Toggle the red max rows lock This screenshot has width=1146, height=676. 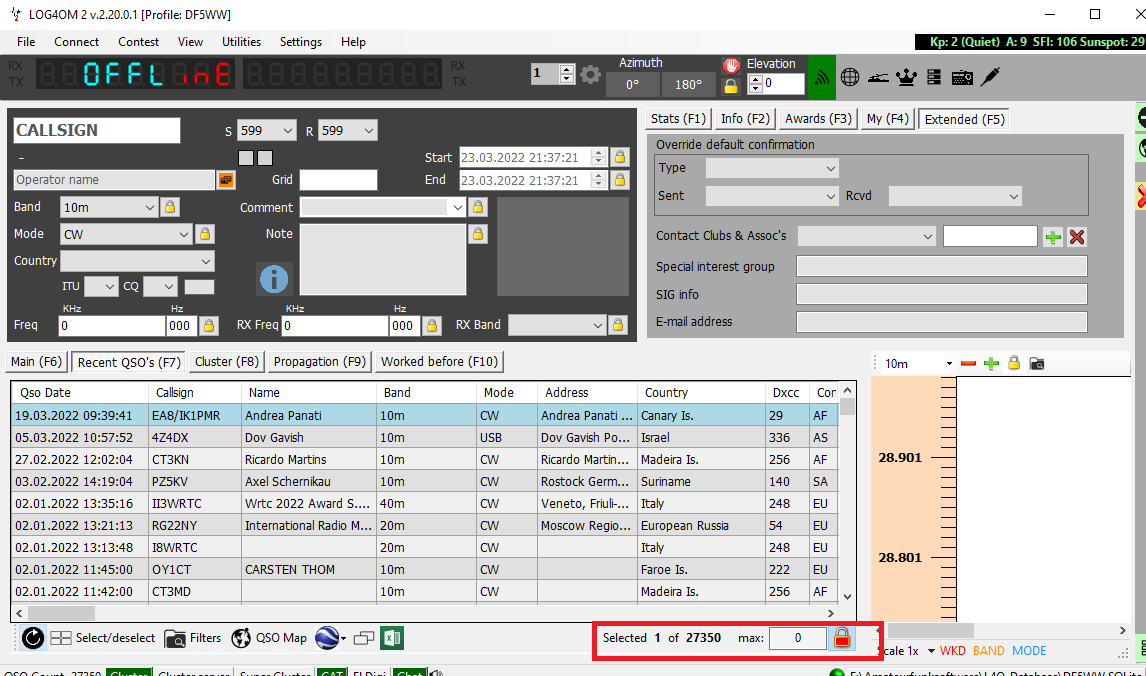[842, 637]
